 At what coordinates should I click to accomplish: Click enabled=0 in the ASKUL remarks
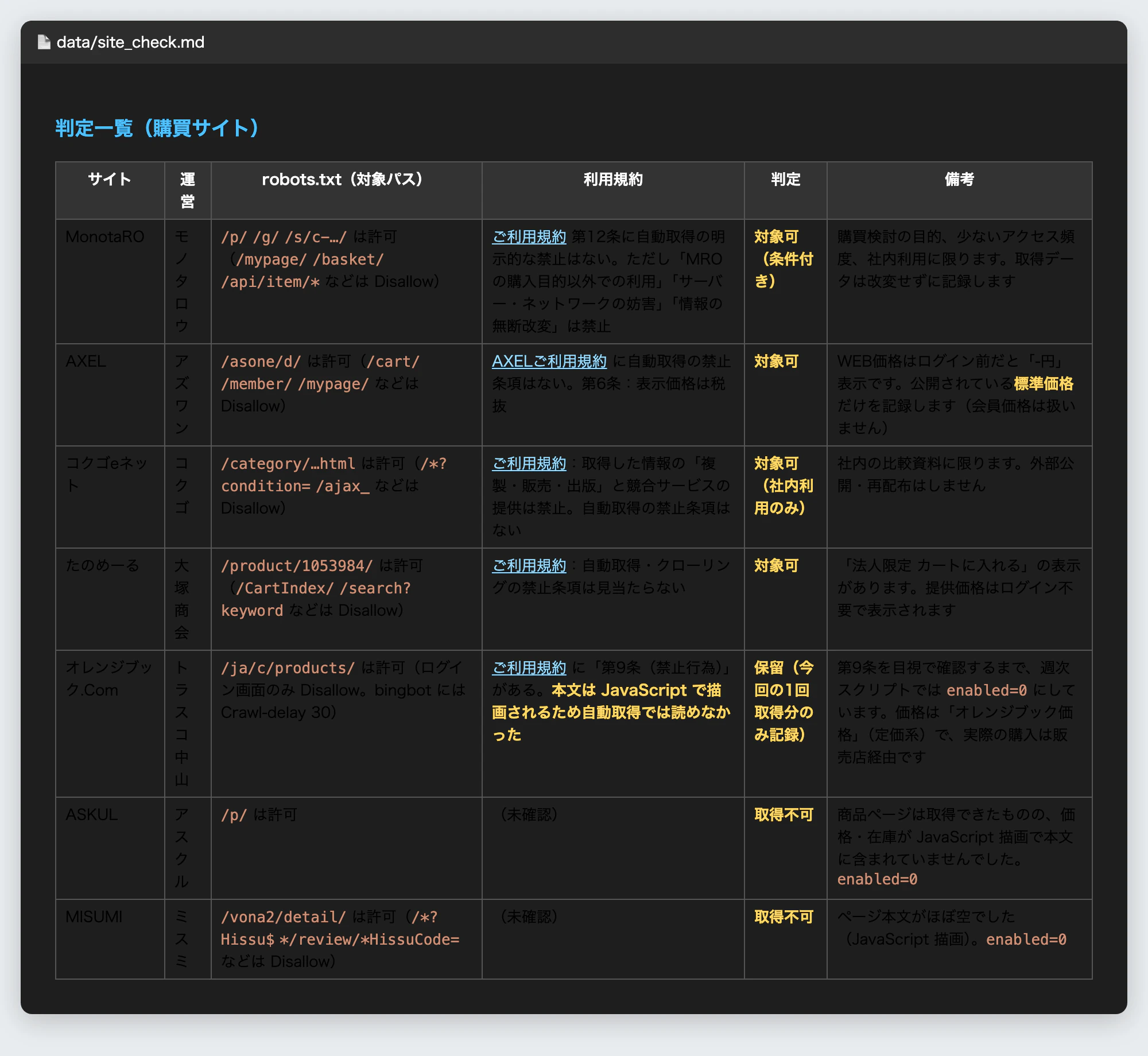877,879
